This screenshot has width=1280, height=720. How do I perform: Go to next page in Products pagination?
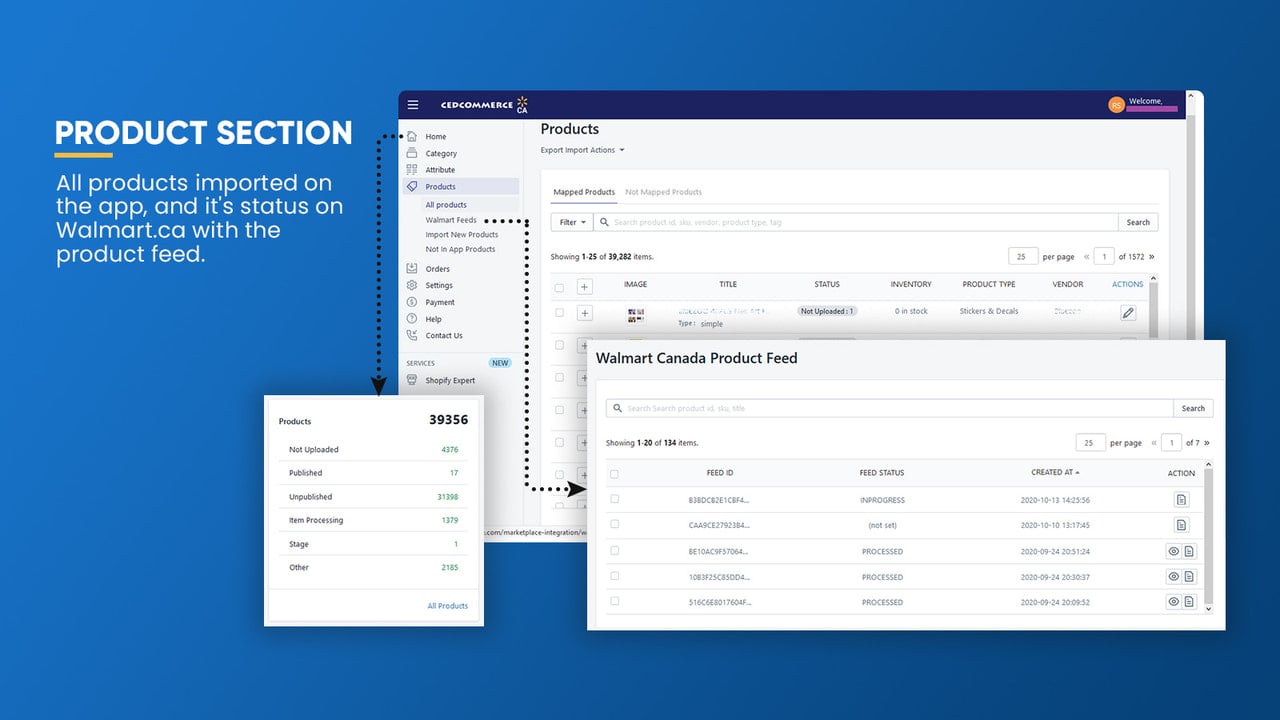coord(1151,257)
